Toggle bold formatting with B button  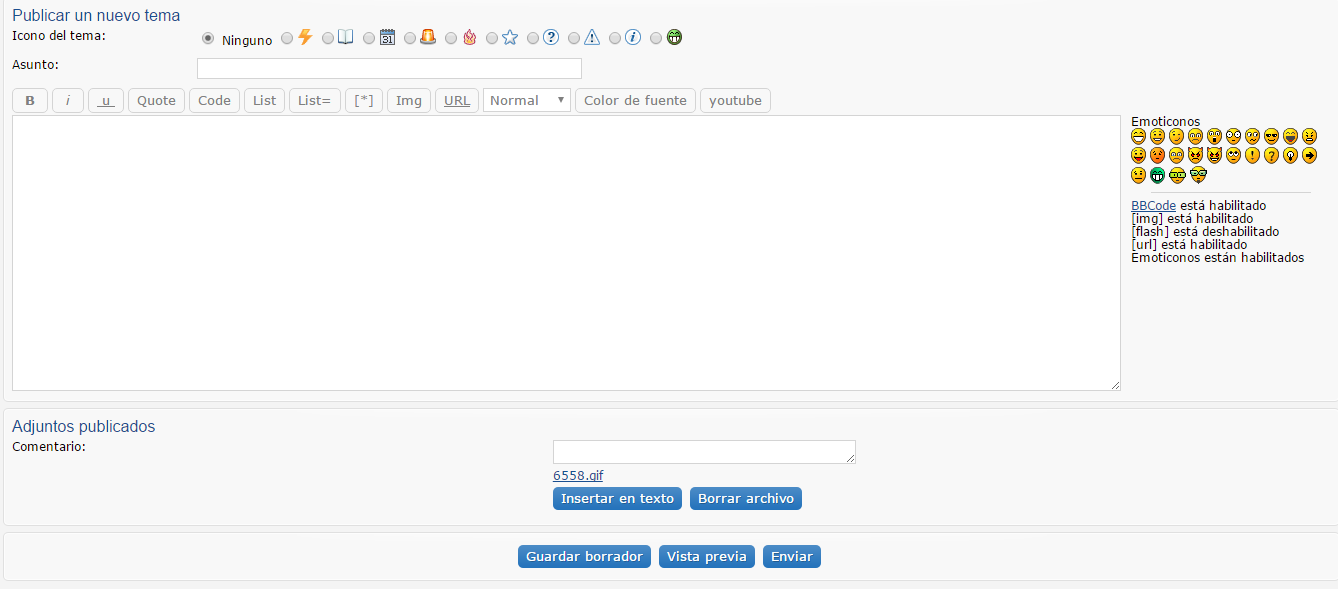point(30,100)
